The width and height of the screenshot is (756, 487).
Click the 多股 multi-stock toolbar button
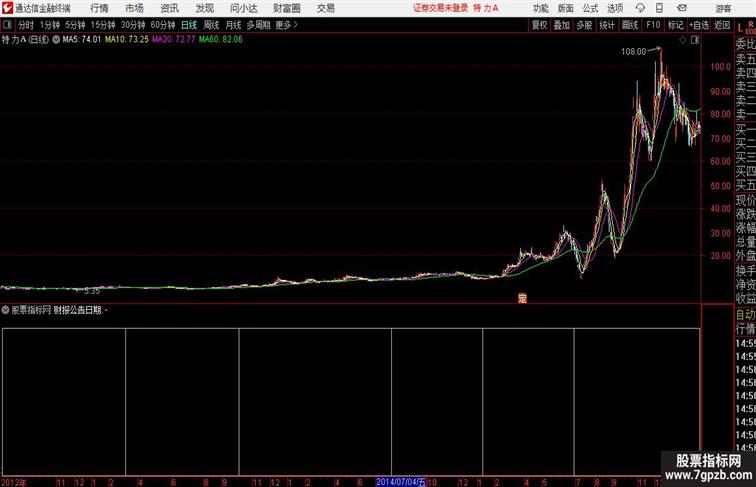point(584,25)
